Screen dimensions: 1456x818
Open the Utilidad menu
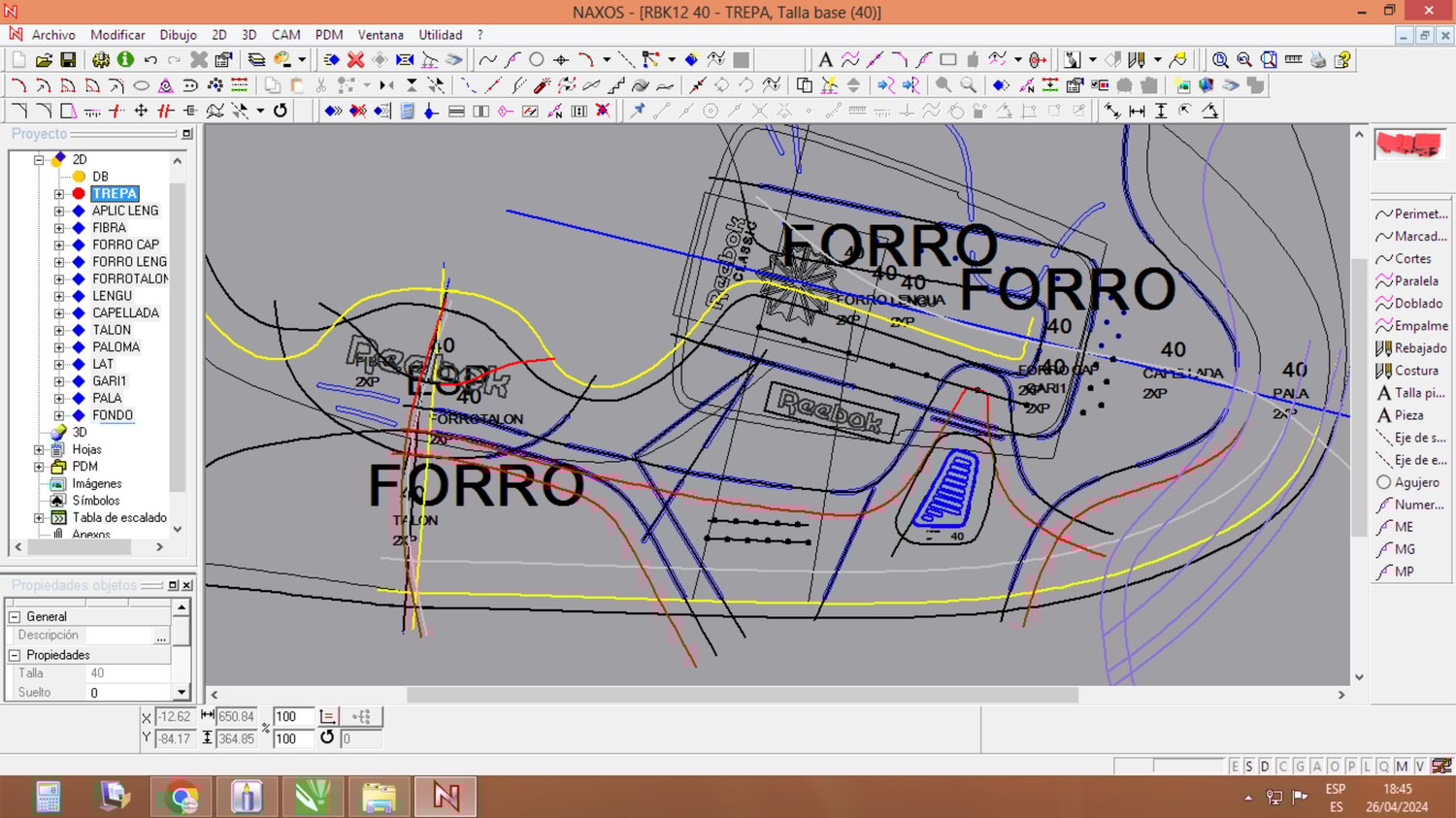click(x=441, y=35)
